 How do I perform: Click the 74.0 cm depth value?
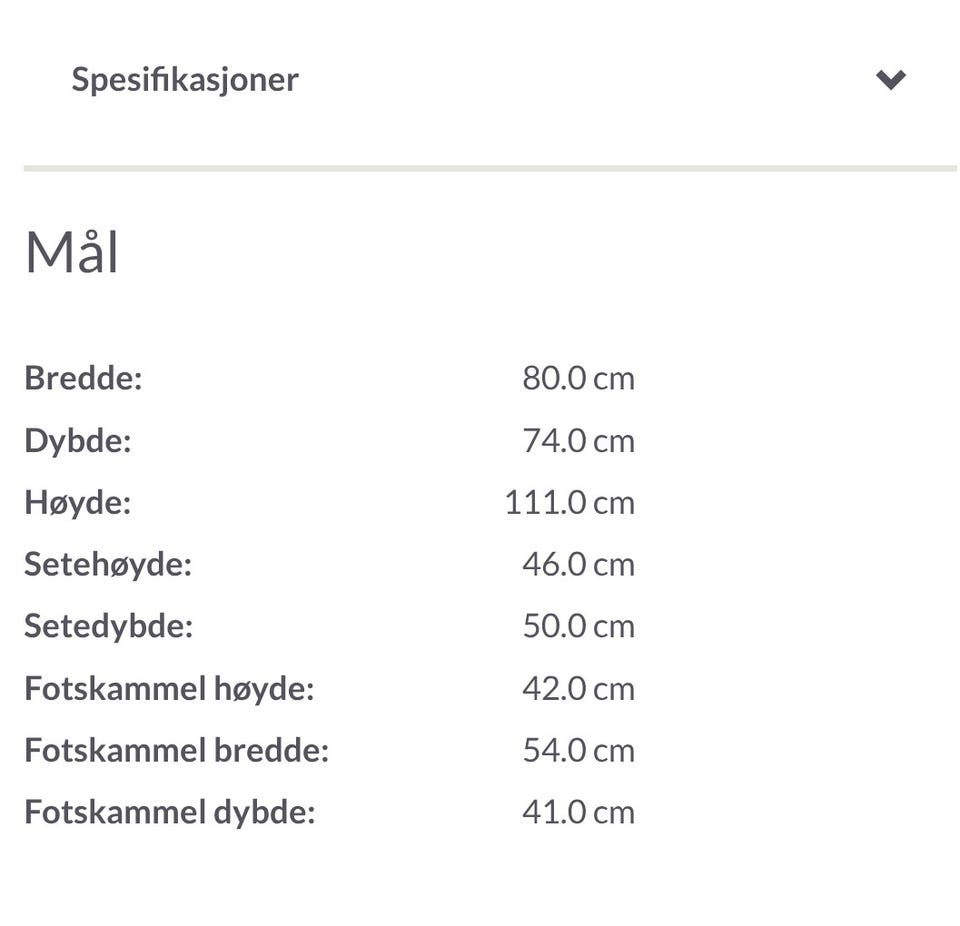tap(578, 441)
